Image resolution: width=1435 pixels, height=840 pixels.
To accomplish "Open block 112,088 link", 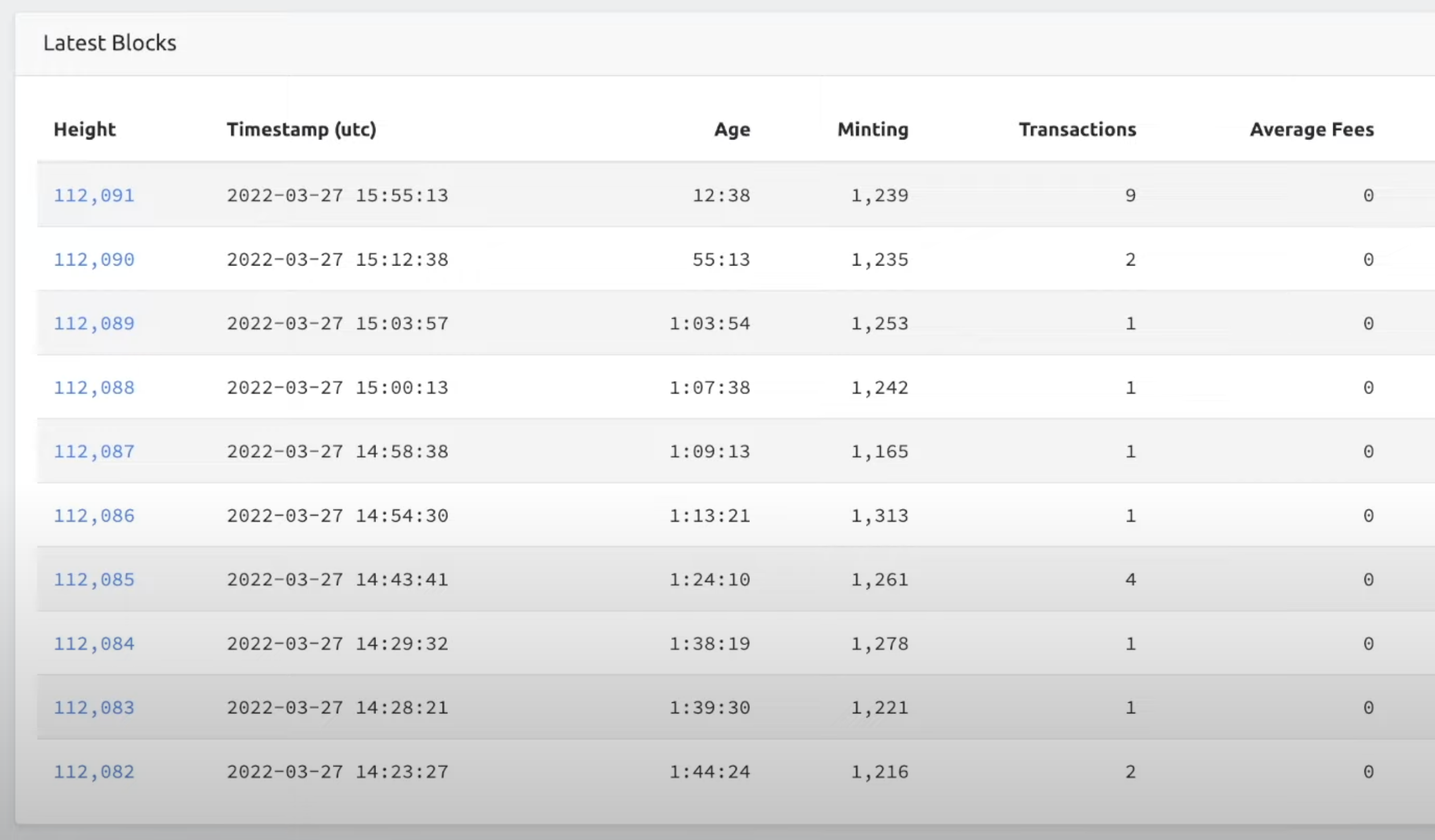I will (x=94, y=388).
